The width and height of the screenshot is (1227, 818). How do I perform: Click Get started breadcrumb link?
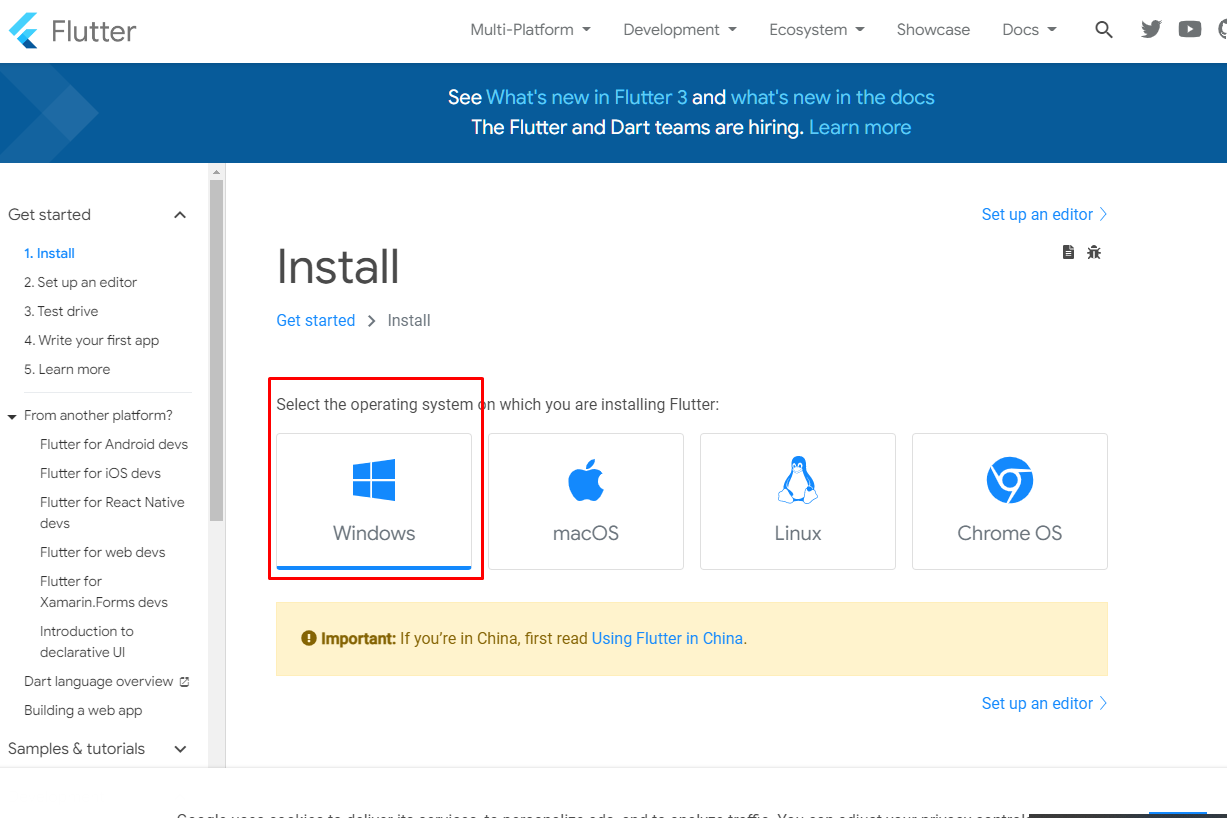(x=316, y=320)
